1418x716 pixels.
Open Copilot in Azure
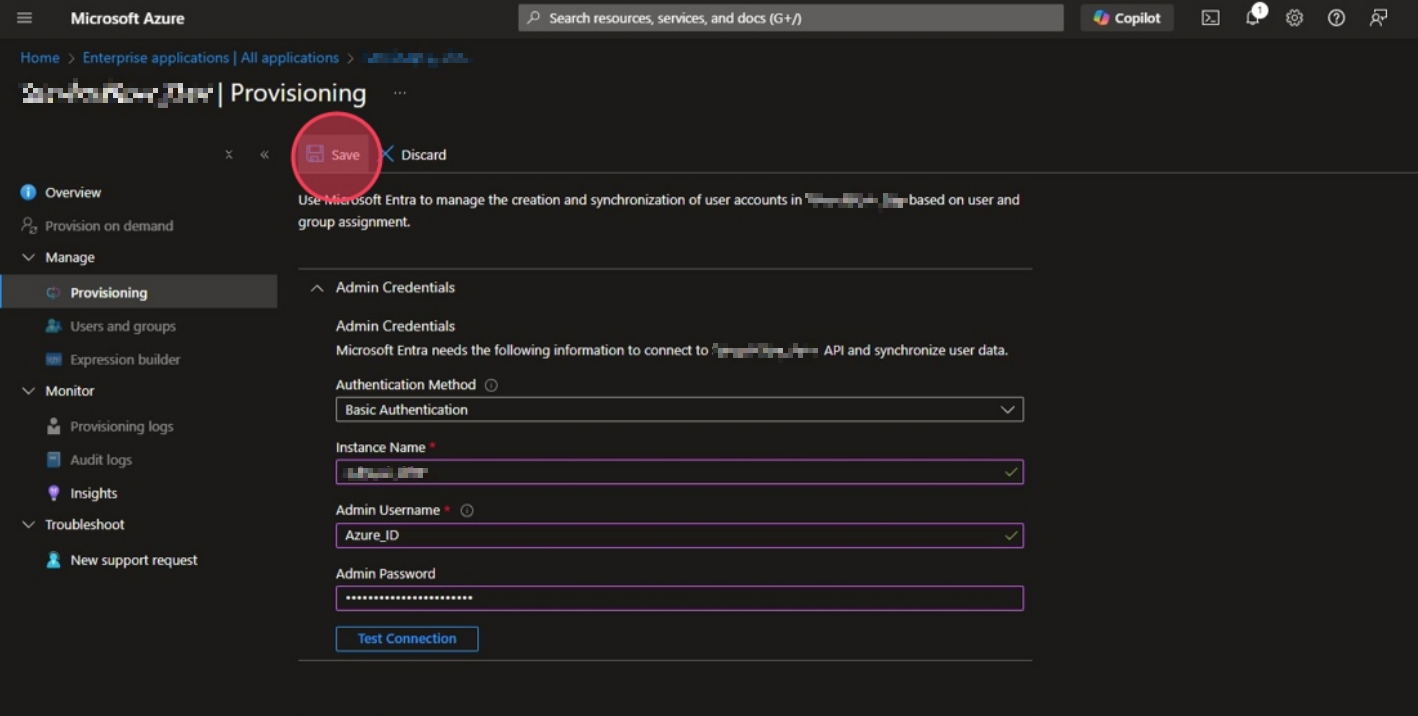click(1127, 17)
